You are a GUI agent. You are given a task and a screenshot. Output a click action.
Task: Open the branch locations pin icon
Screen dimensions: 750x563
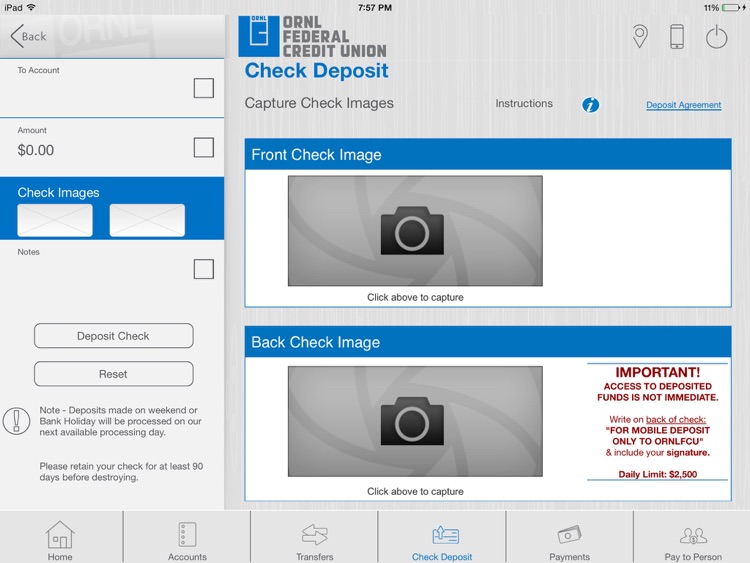click(x=640, y=36)
